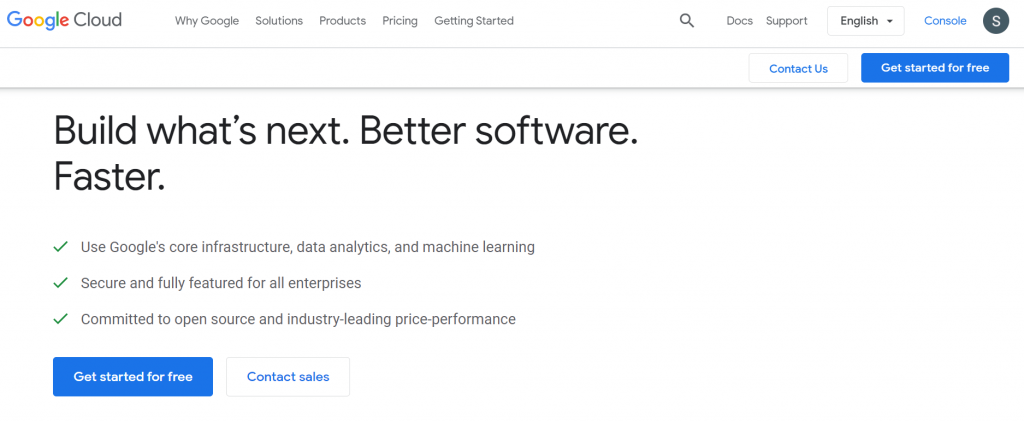Go to the Pricing page
This screenshot has width=1024, height=421.
pos(400,21)
